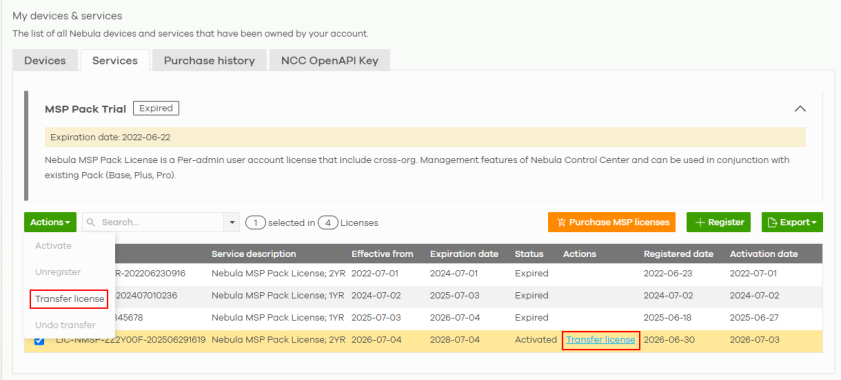Click registered date 2025-06-18 cell
Screen dimensions: 841x380
point(668,318)
